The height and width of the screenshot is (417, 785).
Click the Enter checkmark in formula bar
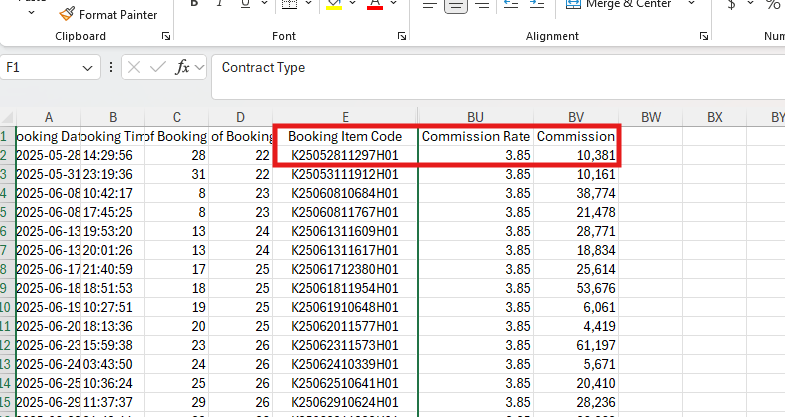click(x=157, y=68)
